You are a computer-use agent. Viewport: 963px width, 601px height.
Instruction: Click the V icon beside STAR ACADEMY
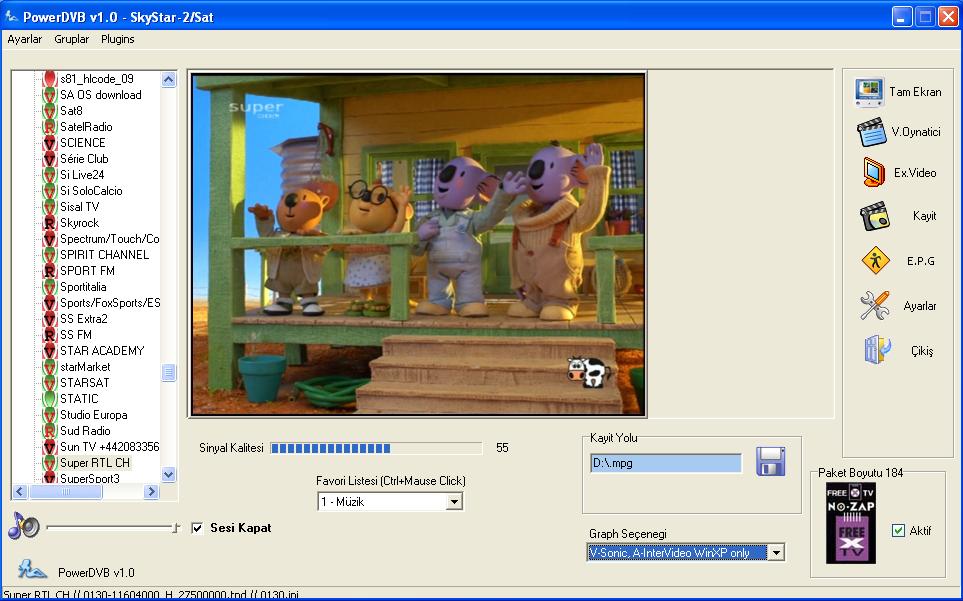49,351
